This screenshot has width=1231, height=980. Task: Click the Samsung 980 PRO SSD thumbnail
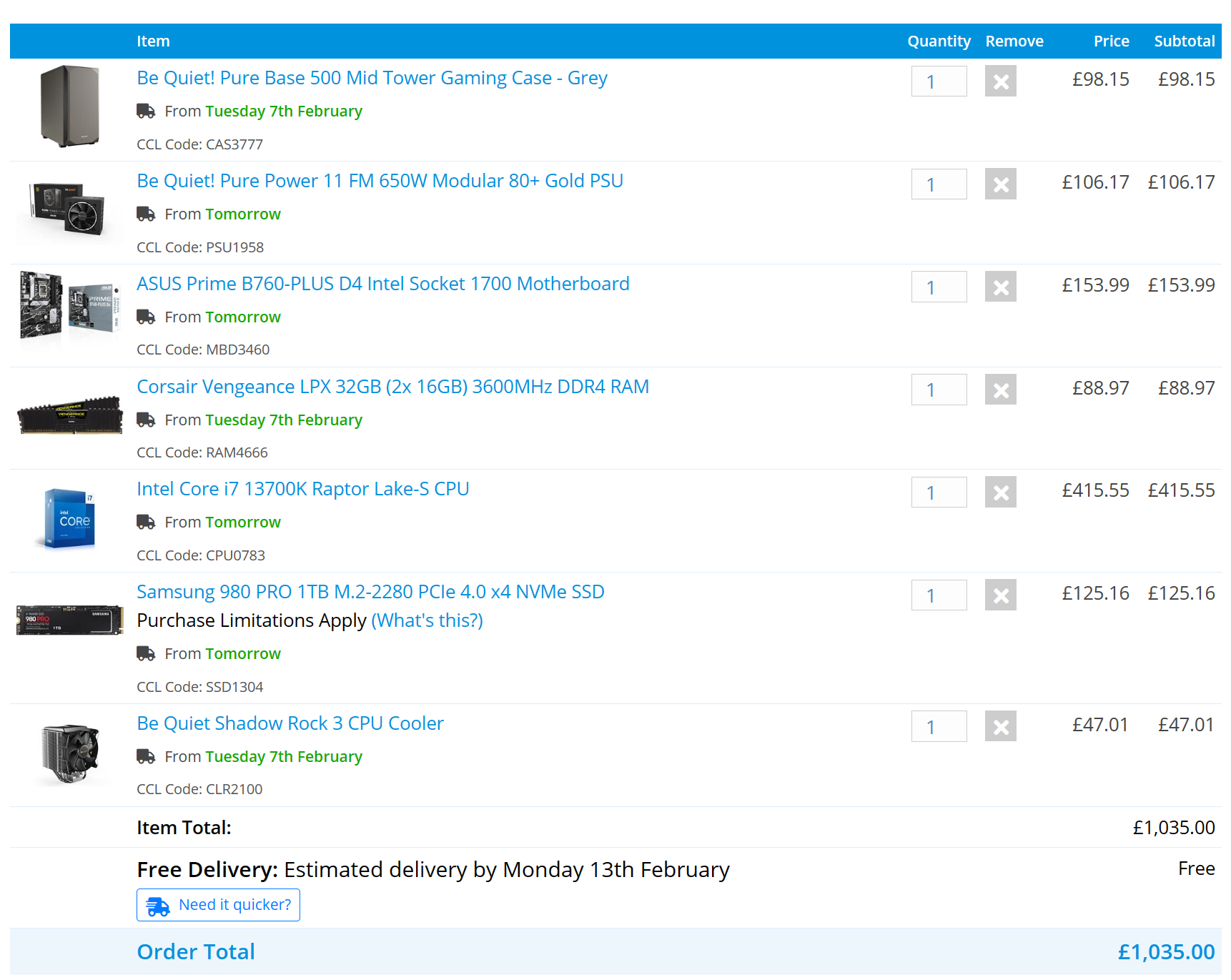tap(69, 620)
